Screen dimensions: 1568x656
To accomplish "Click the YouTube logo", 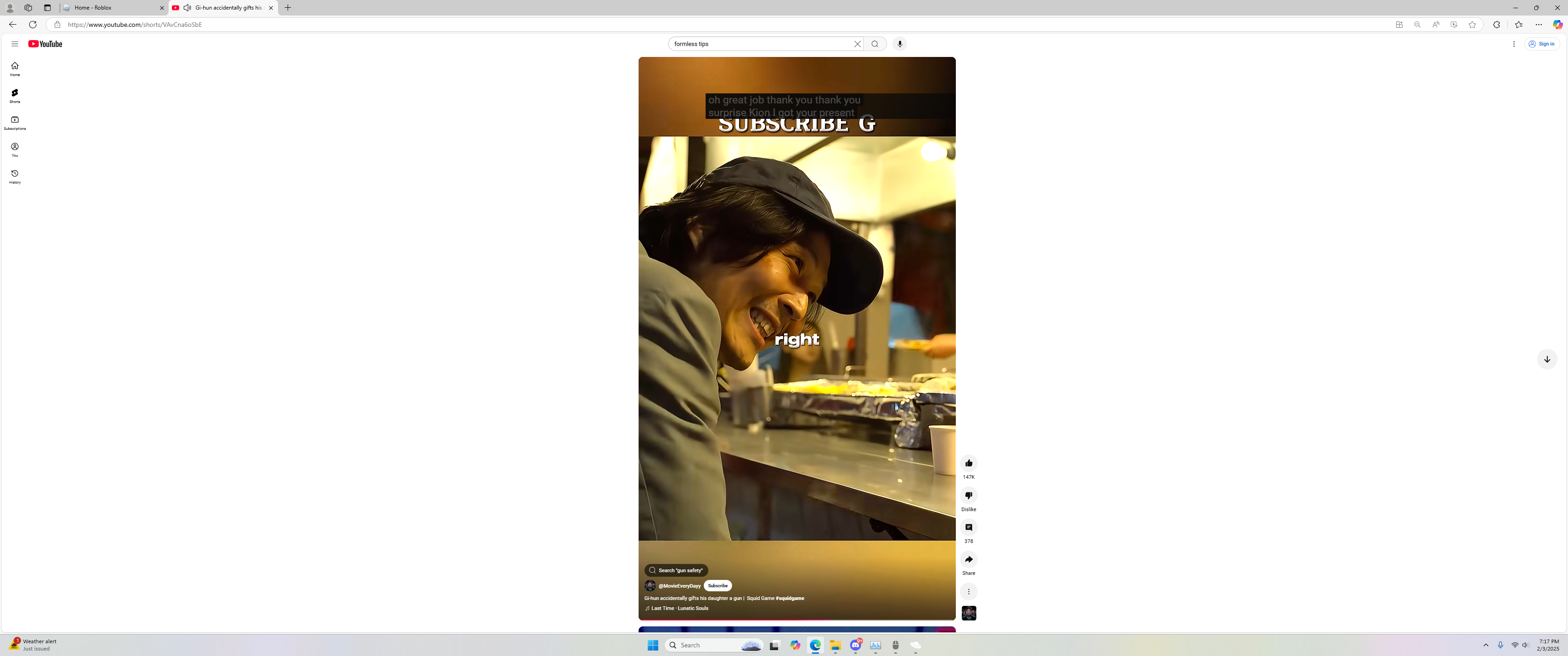I will pos(45,44).
